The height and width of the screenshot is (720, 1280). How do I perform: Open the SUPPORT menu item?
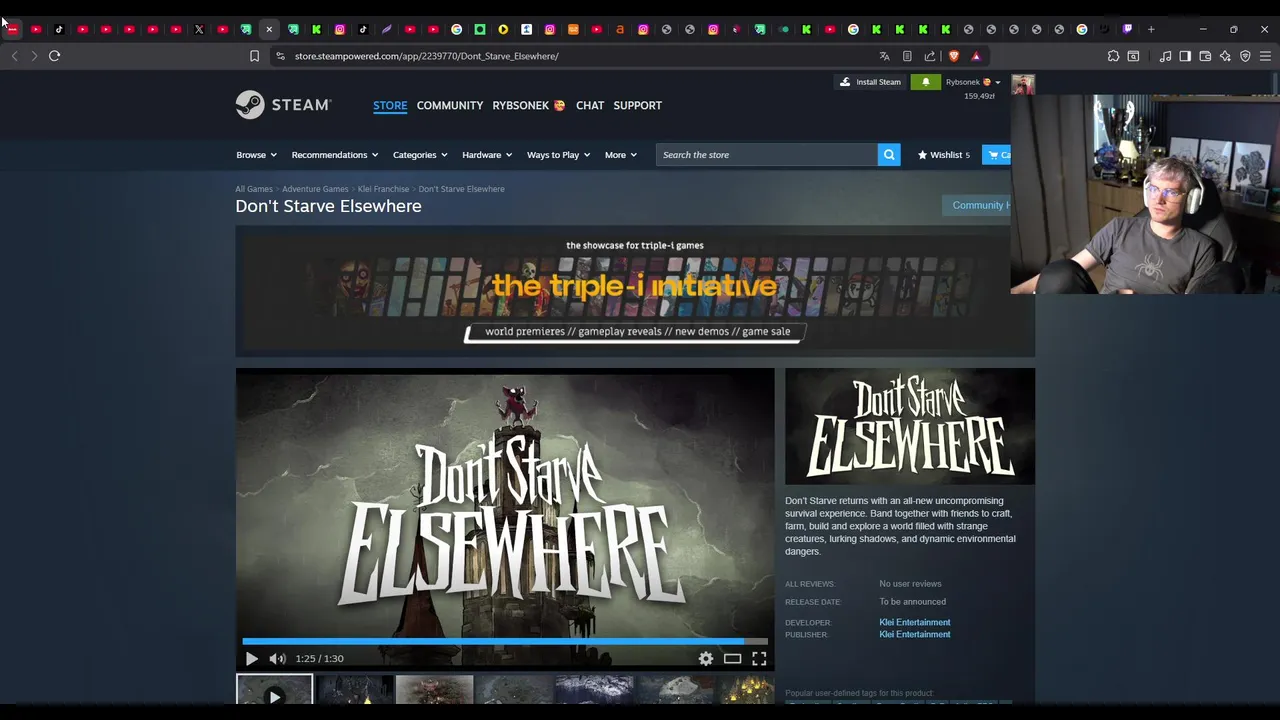coord(638,105)
